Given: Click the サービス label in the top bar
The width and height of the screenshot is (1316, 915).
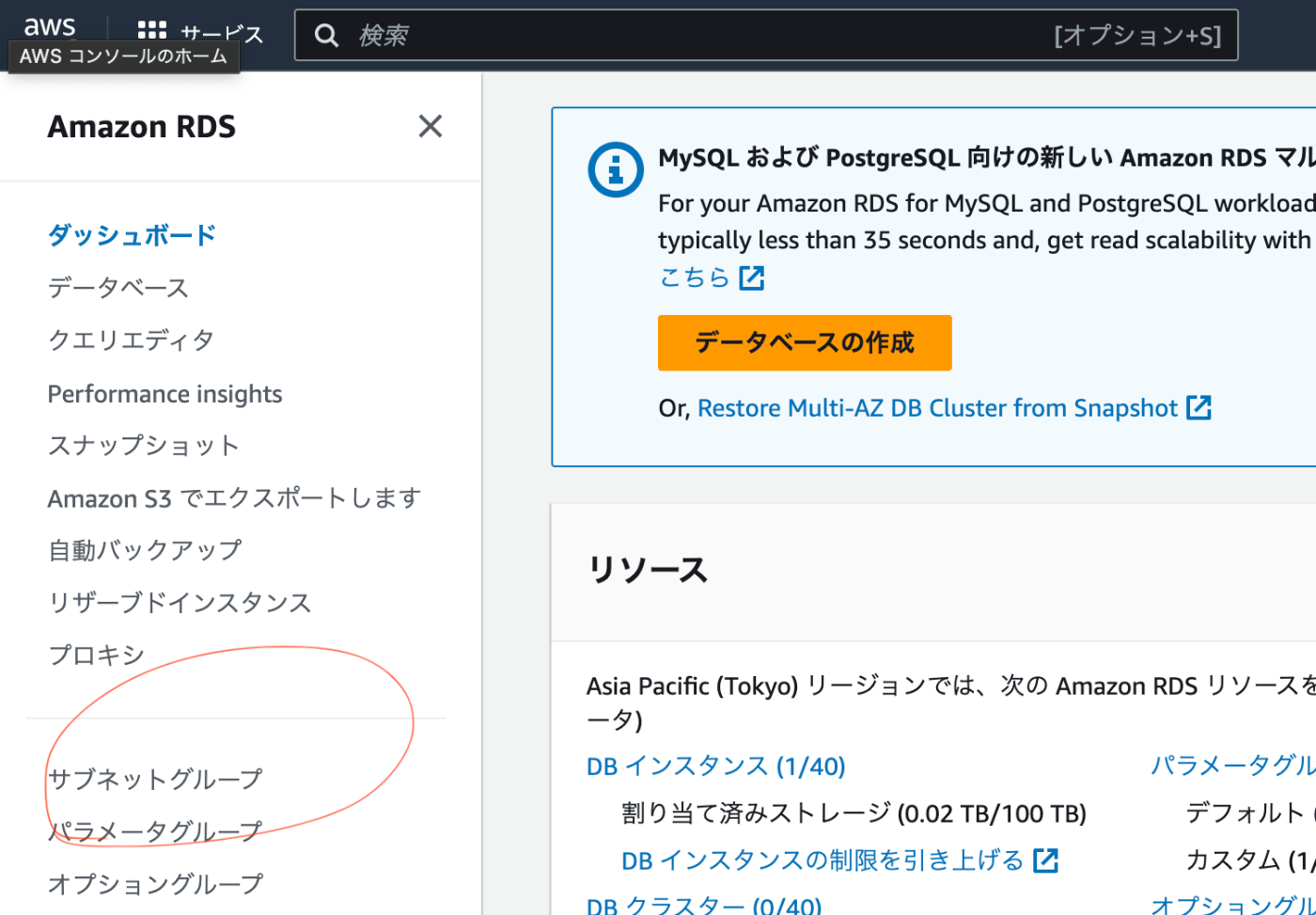Looking at the screenshot, I should click(x=222, y=35).
